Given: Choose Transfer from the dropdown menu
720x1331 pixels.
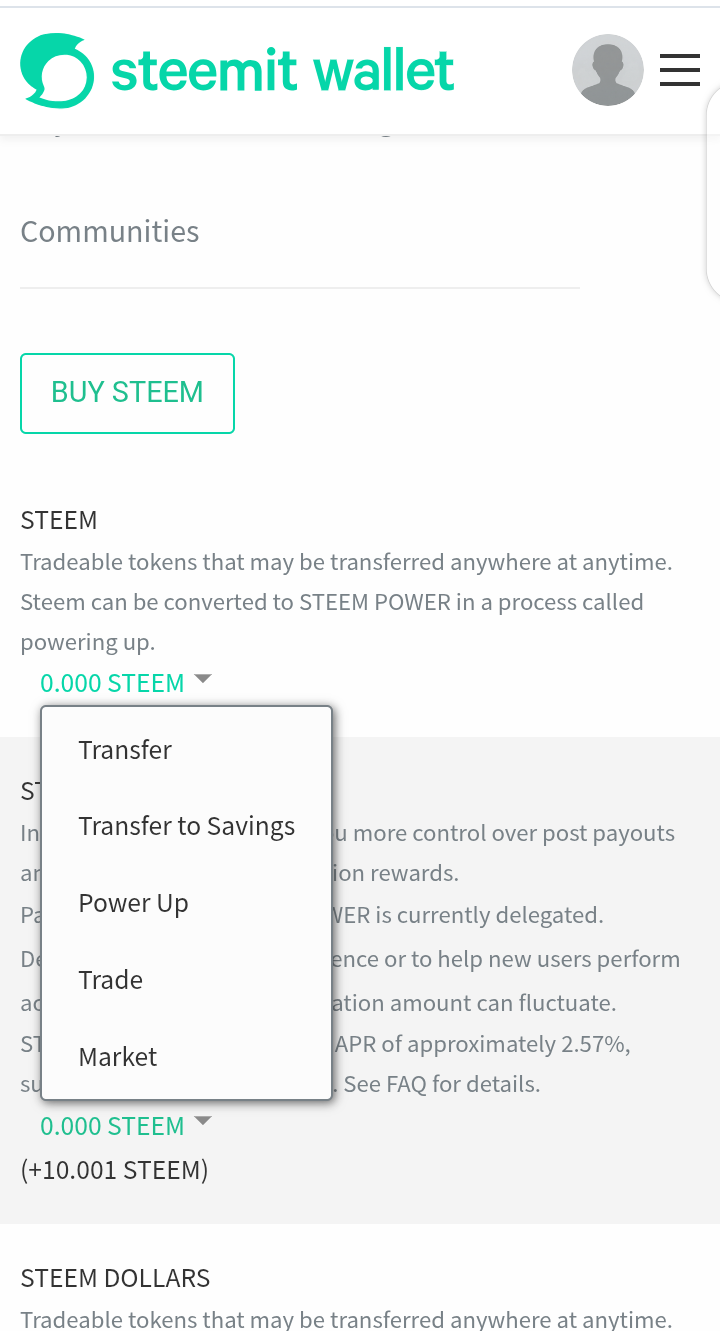Looking at the screenshot, I should coord(125,750).
